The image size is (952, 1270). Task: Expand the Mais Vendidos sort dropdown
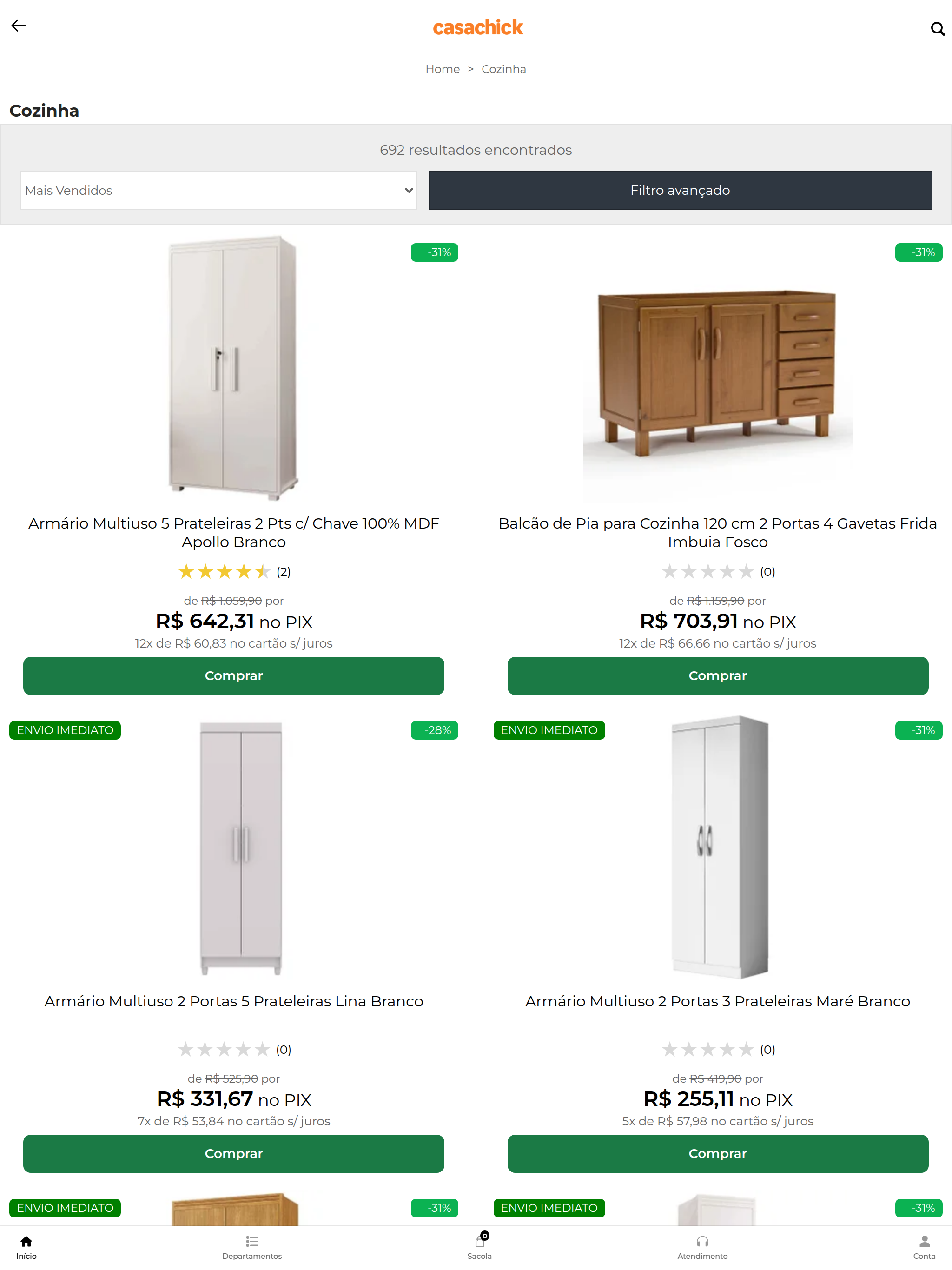click(x=219, y=190)
